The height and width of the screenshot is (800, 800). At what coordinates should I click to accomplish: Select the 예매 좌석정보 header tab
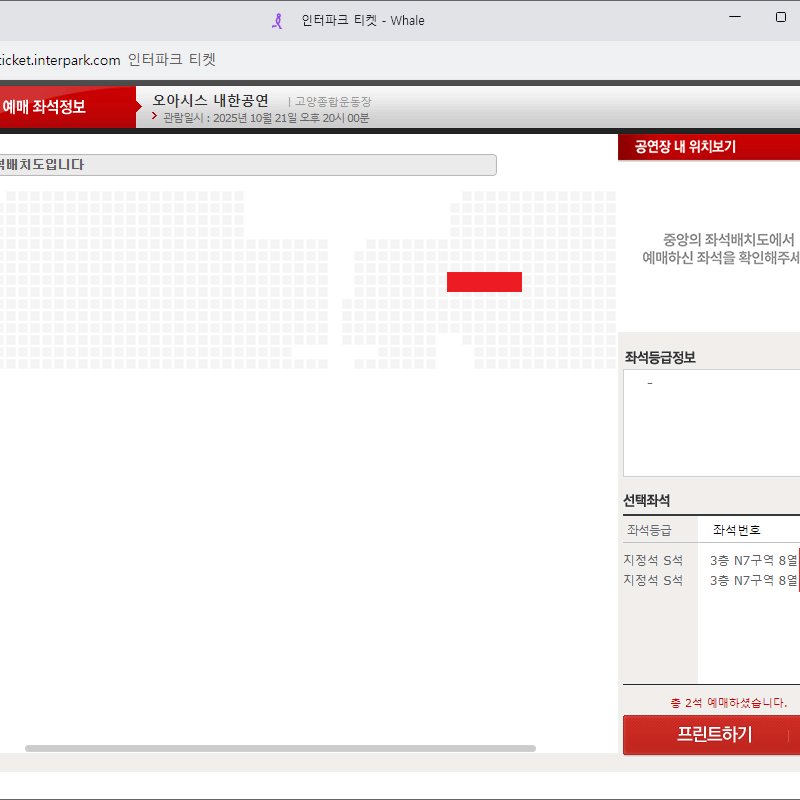coord(68,107)
